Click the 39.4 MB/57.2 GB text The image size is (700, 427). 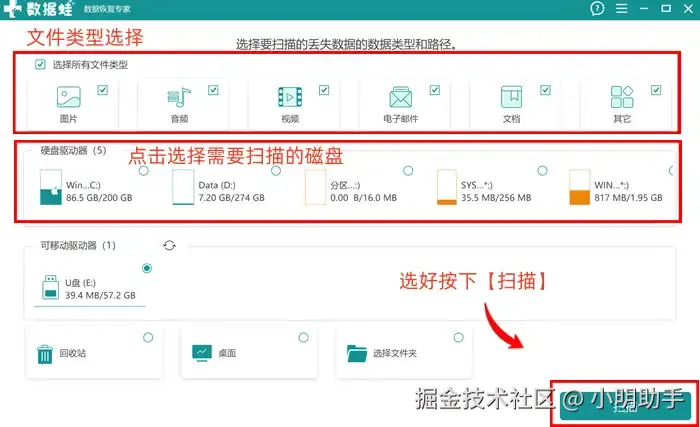pos(100,295)
